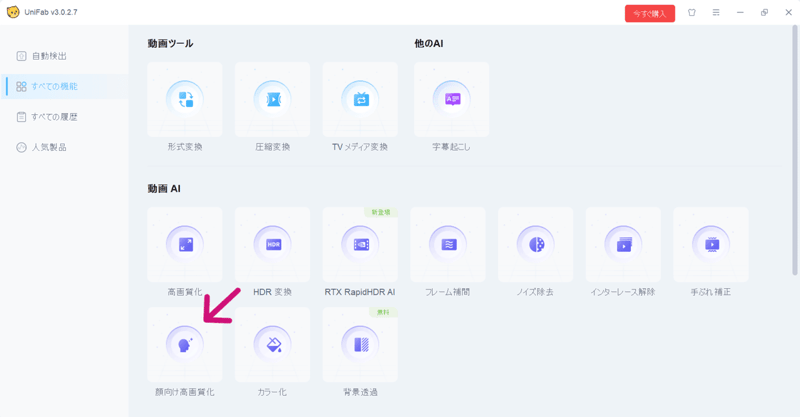Open the 手ぶれ補正 stabilizer tool
800x417 pixels.
(x=711, y=244)
